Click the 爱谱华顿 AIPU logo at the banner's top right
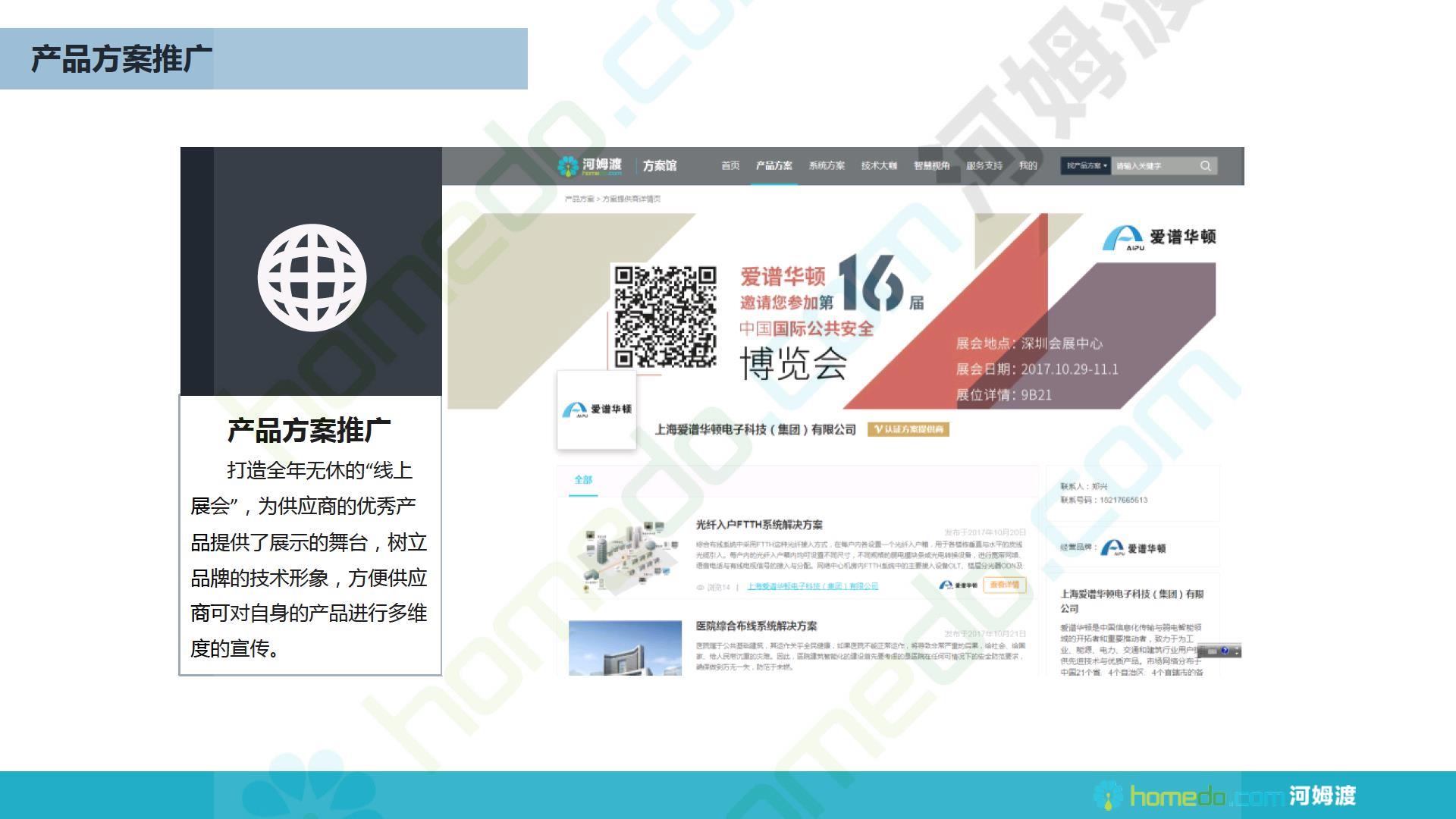 point(1159,237)
